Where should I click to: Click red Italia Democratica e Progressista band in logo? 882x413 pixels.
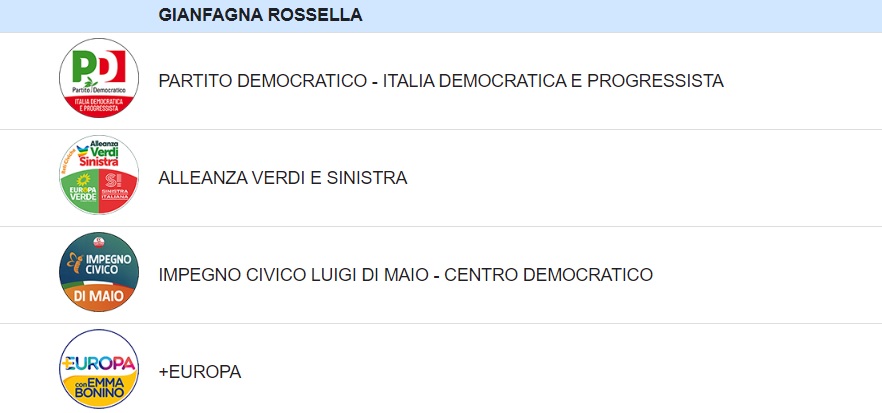click(x=99, y=105)
